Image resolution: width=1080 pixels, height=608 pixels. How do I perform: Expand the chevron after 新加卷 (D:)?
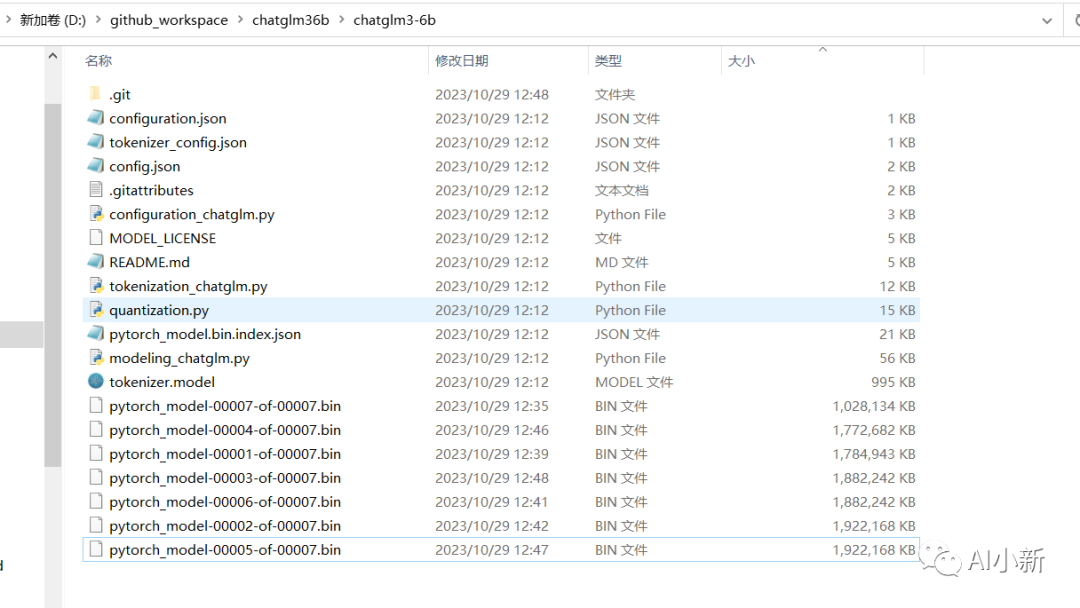pyautogui.click(x=98, y=20)
